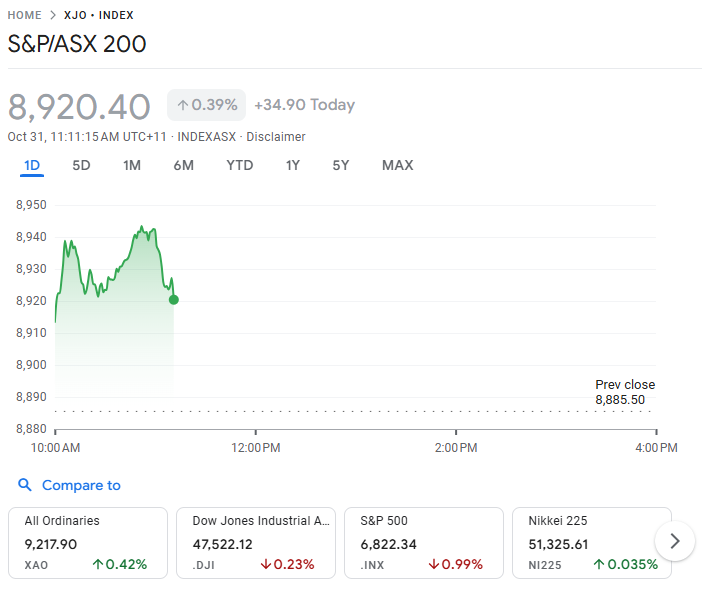This screenshot has height=590, width=702.
Task: Click the breadcrumb chevron after HOME
Action: coord(53,16)
